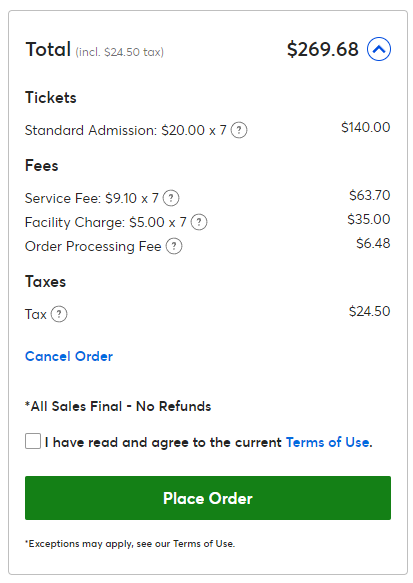Click the Facility Charge $5.00 x 7 label
Image resolution: width=413 pixels, height=583 pixels.
[x=106, y=222]
